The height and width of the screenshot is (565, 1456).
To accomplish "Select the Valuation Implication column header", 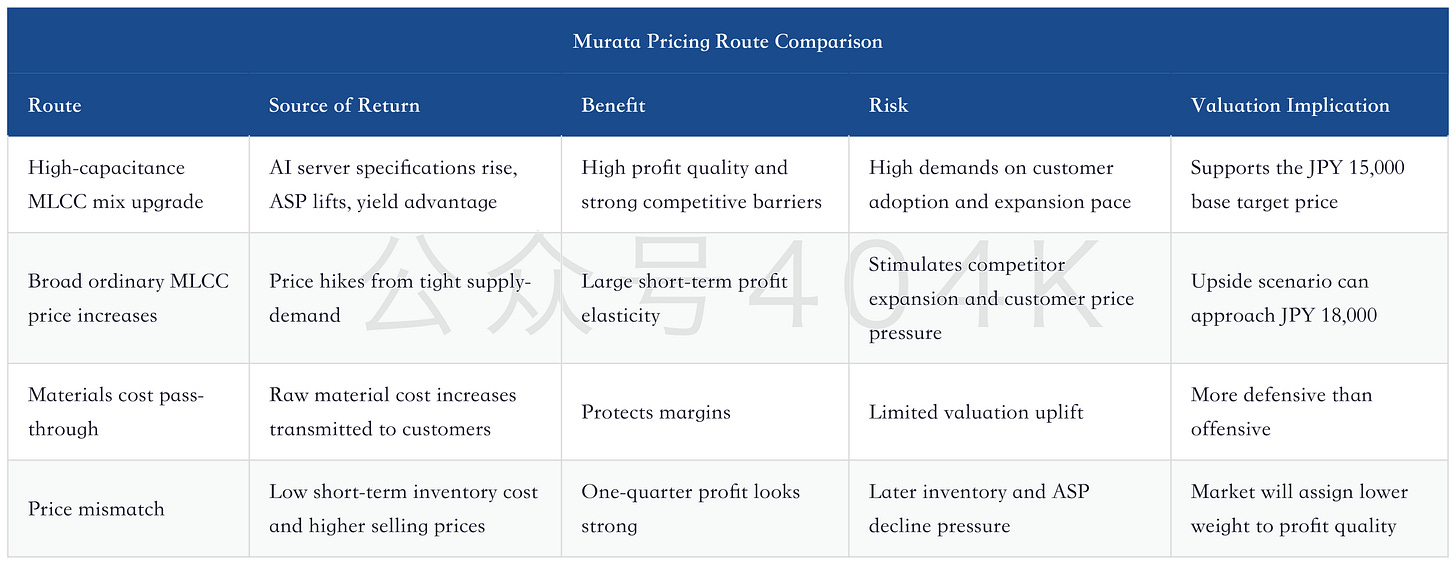I will tap(1290, 105).
